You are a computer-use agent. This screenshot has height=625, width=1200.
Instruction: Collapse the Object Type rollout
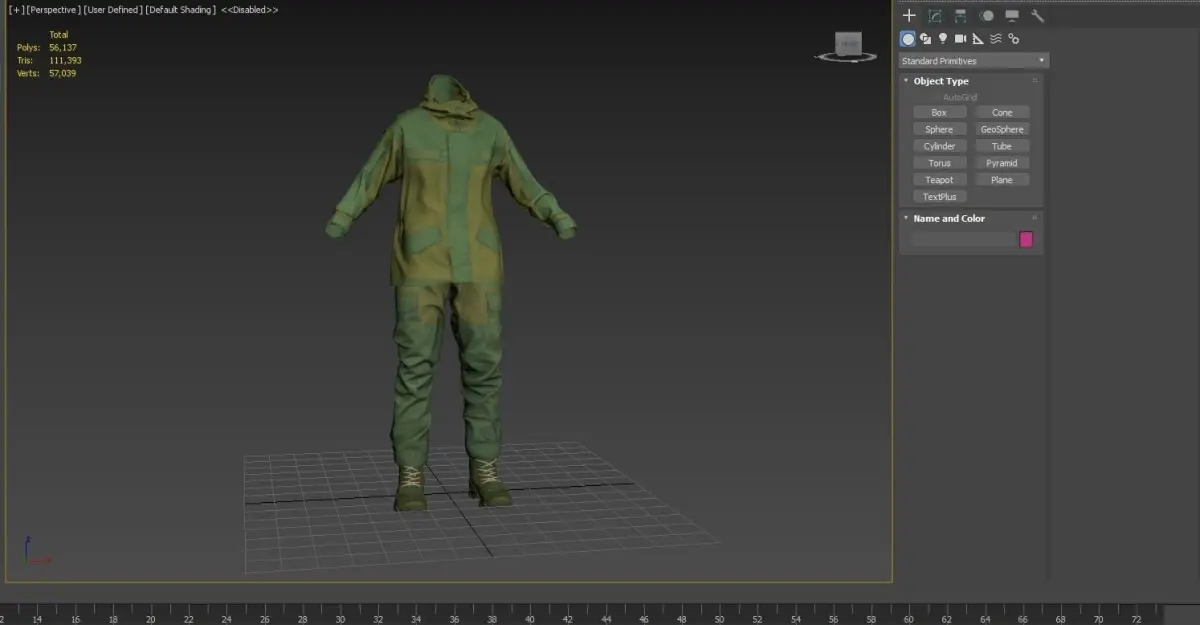click(x=940, y=81)
